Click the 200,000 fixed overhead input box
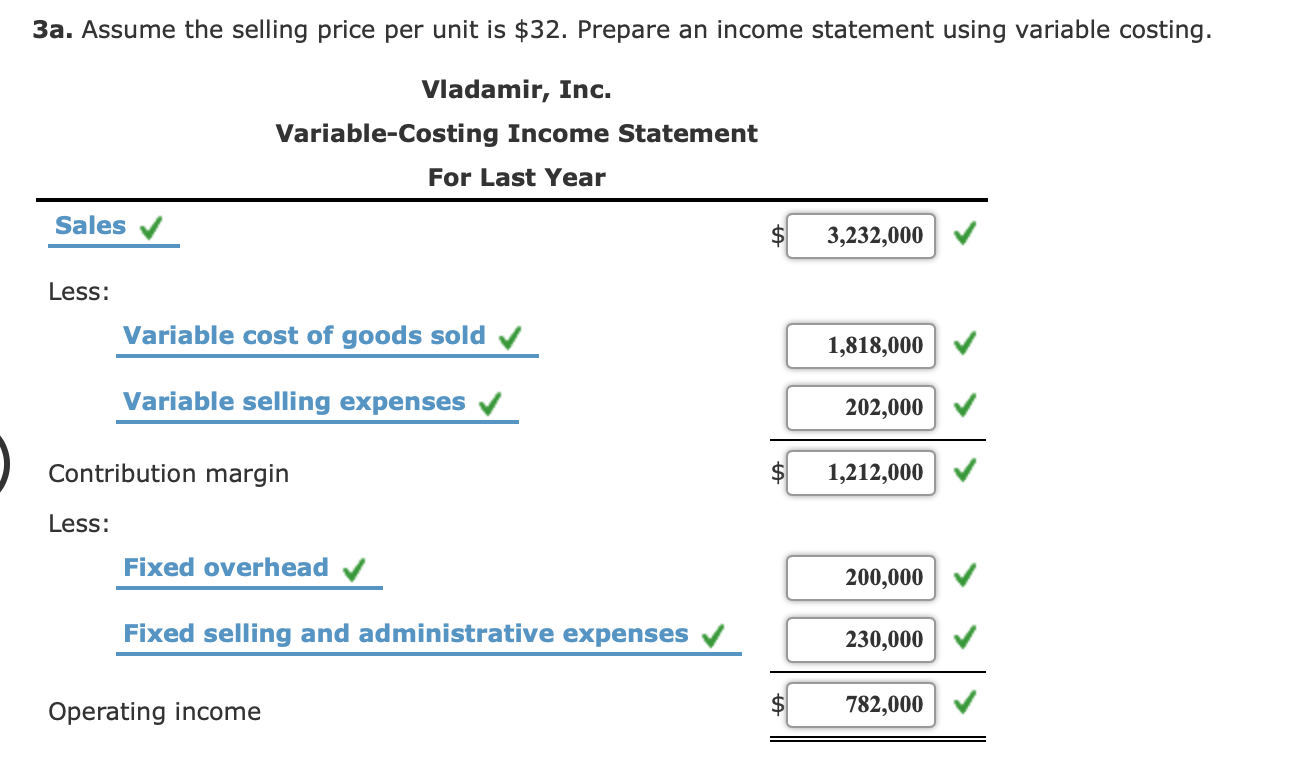 861,577
